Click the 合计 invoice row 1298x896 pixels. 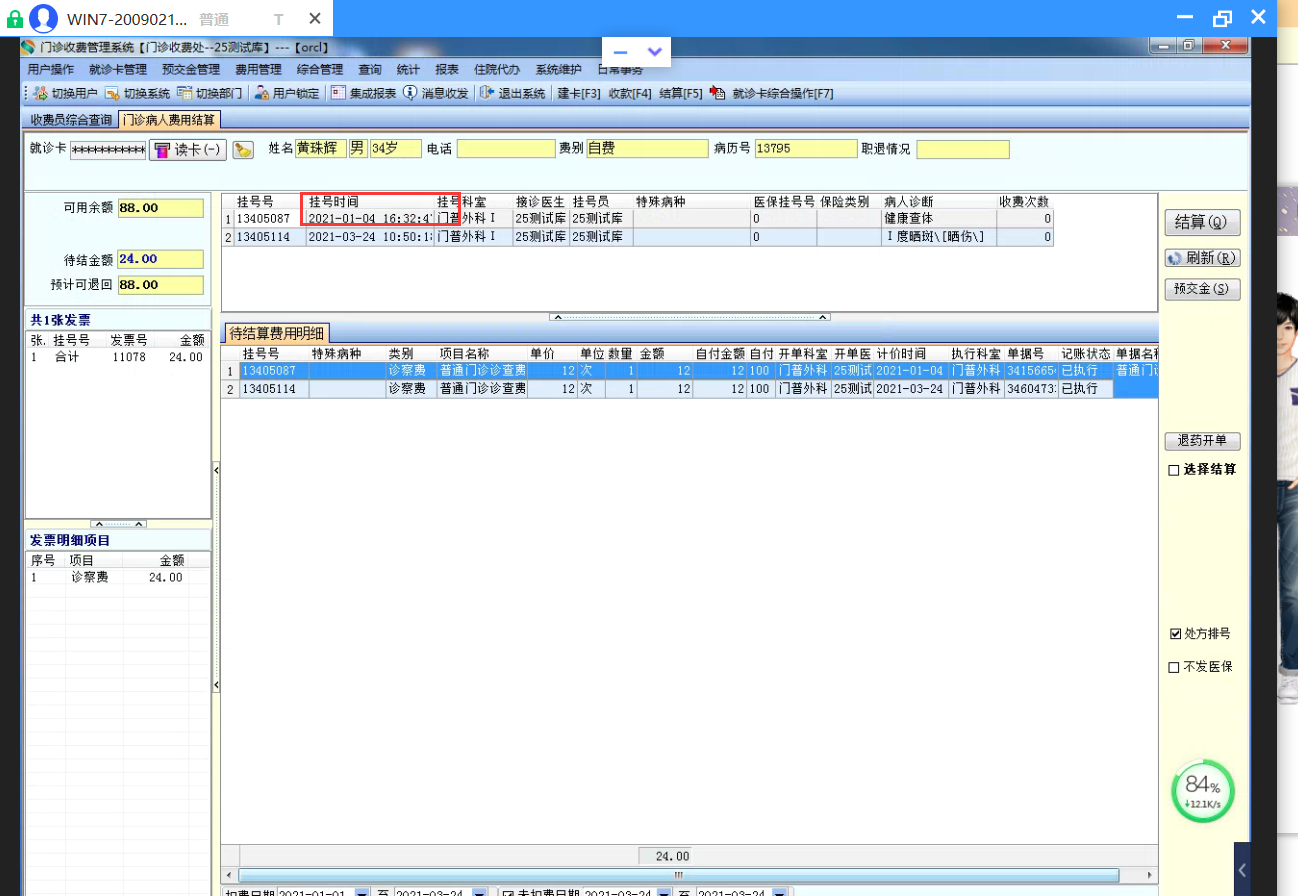116,357
